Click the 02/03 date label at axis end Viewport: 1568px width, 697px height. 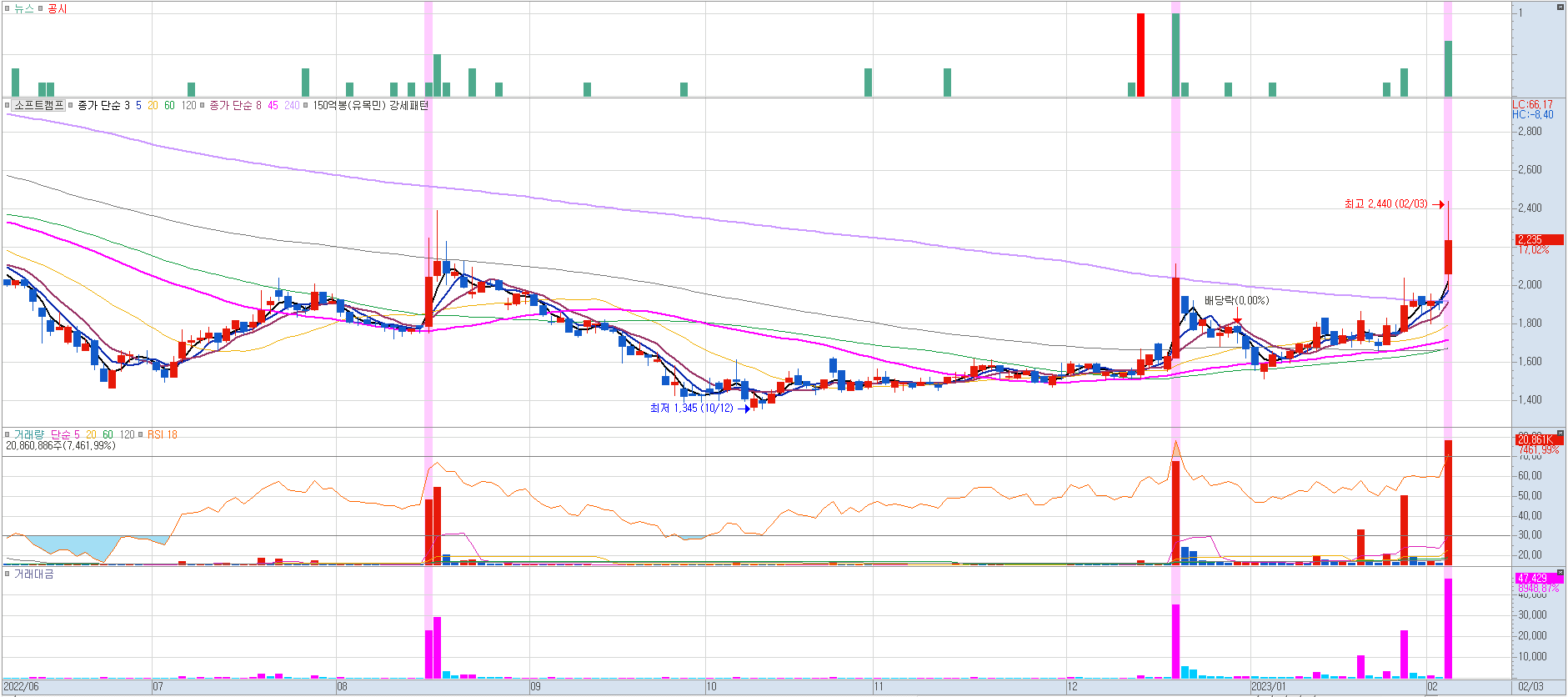coord(1530,686)
